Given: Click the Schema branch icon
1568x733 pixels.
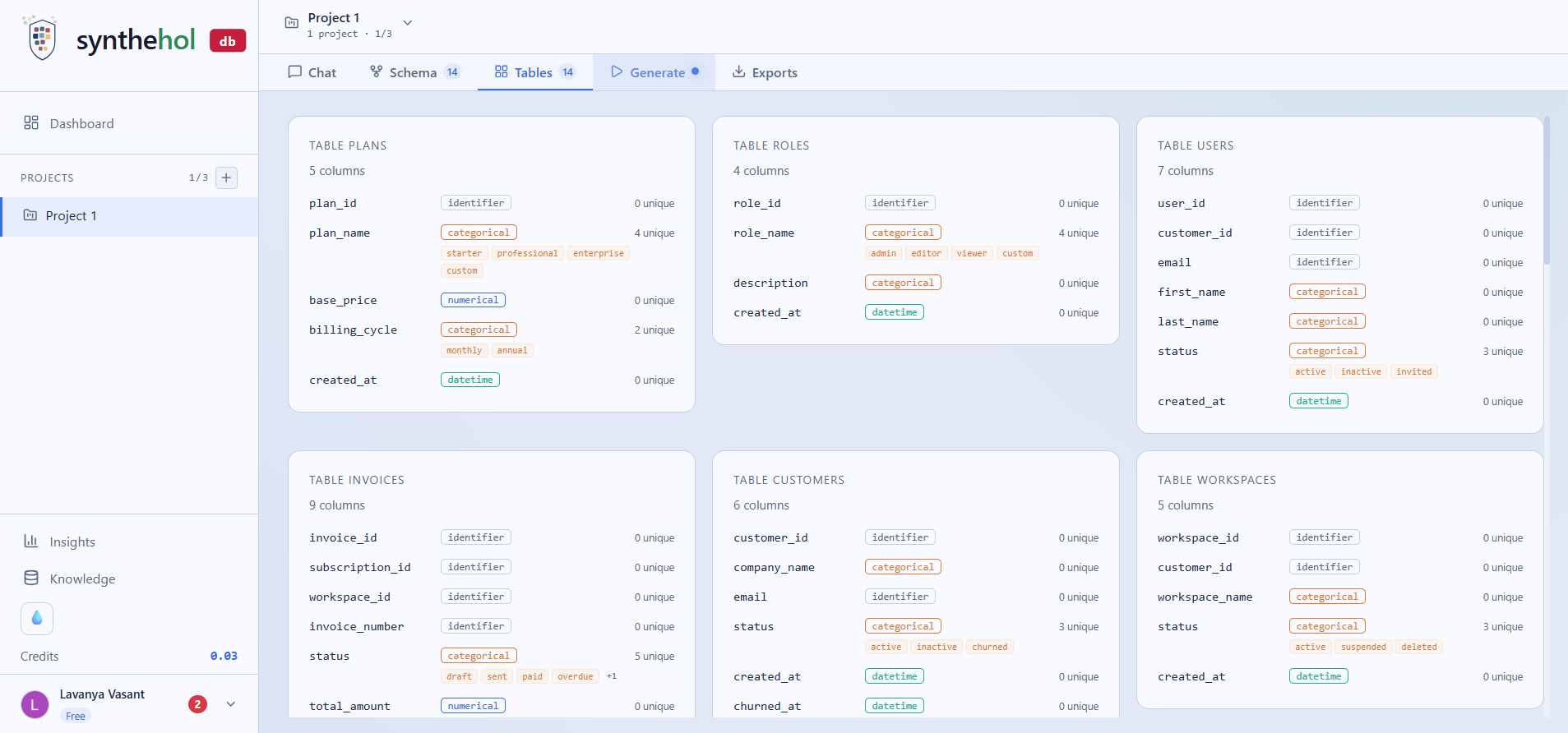Looking at the screenshot, I should [376, 71].
